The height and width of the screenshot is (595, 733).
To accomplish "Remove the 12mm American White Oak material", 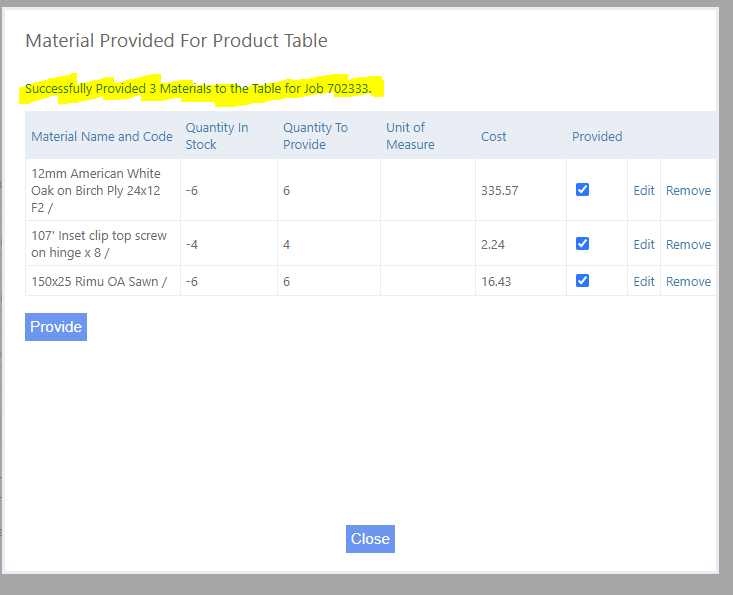I will (688, 190).
